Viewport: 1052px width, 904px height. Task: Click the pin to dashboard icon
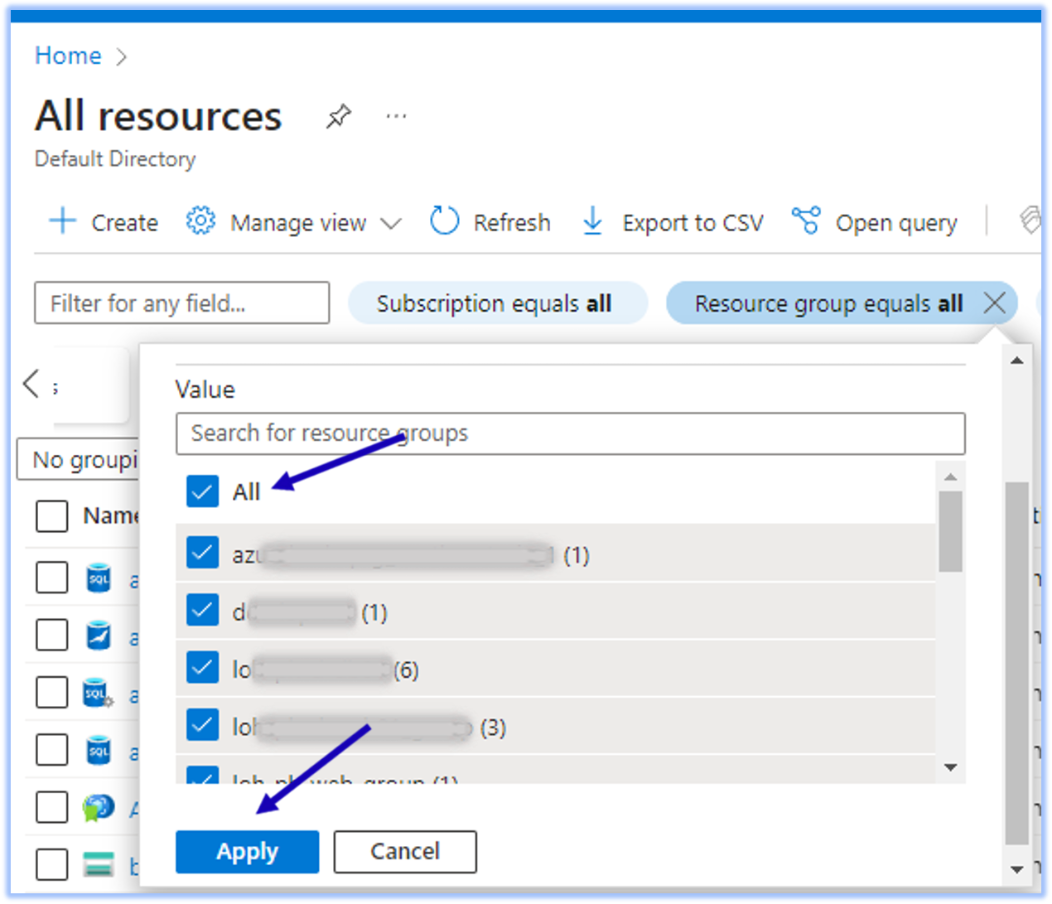point(338,117)
